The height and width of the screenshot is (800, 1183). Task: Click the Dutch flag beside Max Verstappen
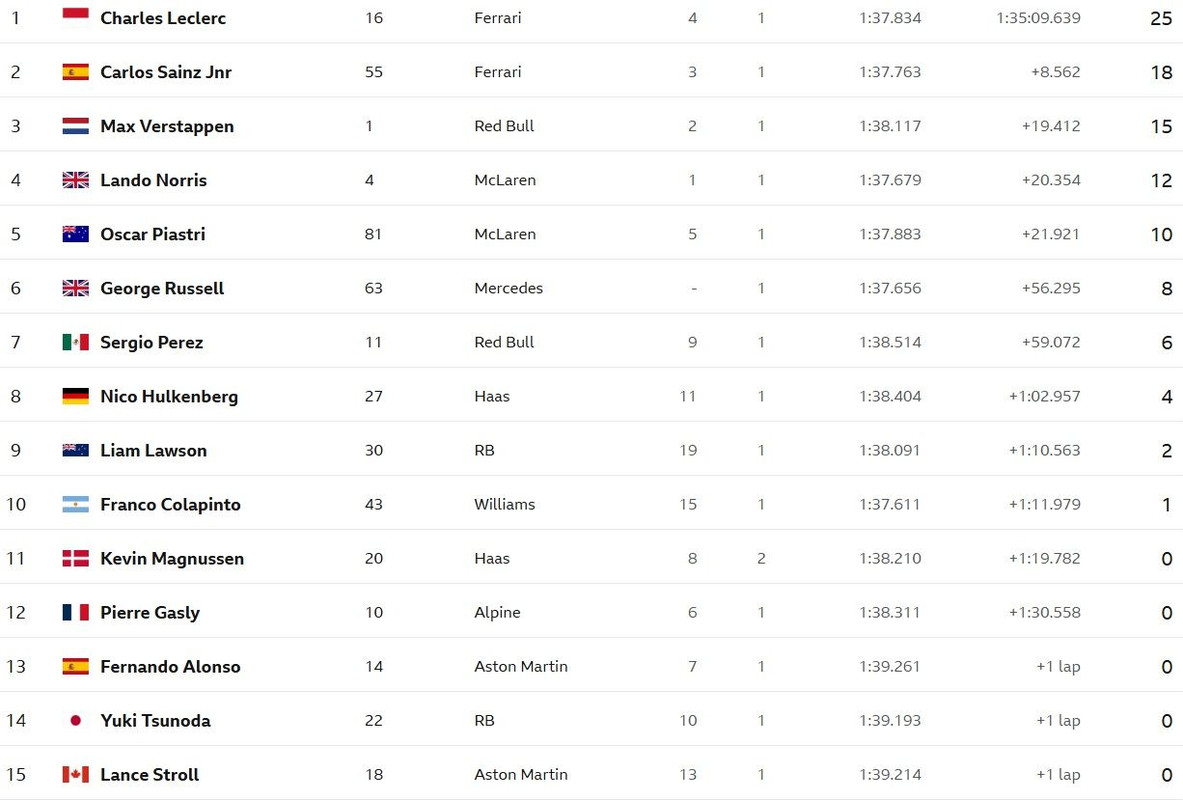point(75,126)
